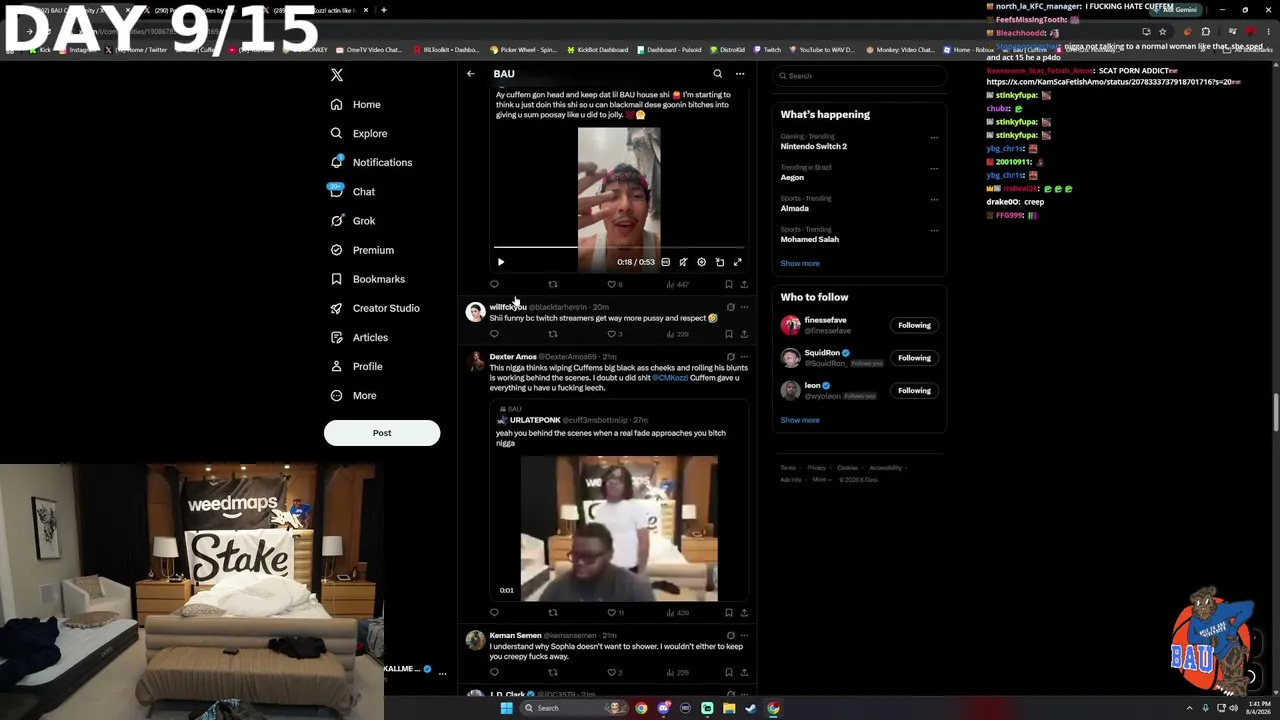This screenshot has height=720, width=1280.
Task: Open Bookmarks in the sidebar
Action: pyautogui.click(x=367, y=279)
